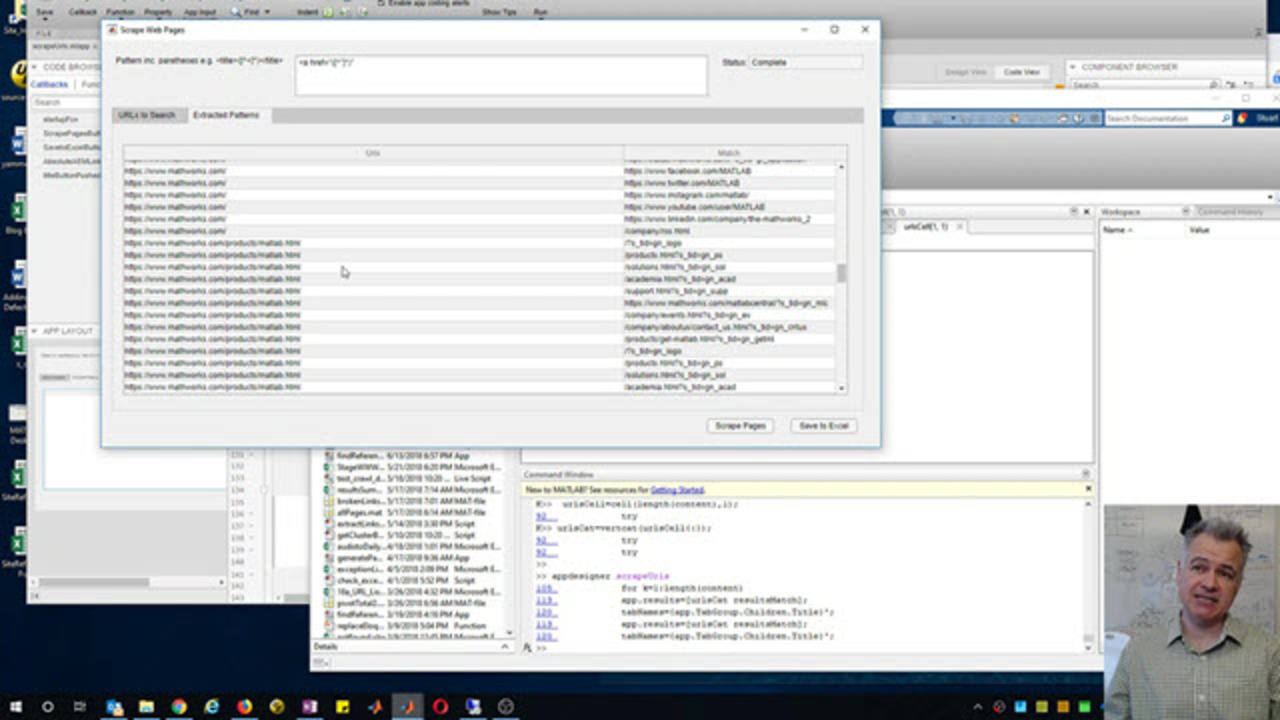Open Save dropdown in App Designer toolbar
Image resolution: width=1280 pixels, height=720 pixels.
44,12
